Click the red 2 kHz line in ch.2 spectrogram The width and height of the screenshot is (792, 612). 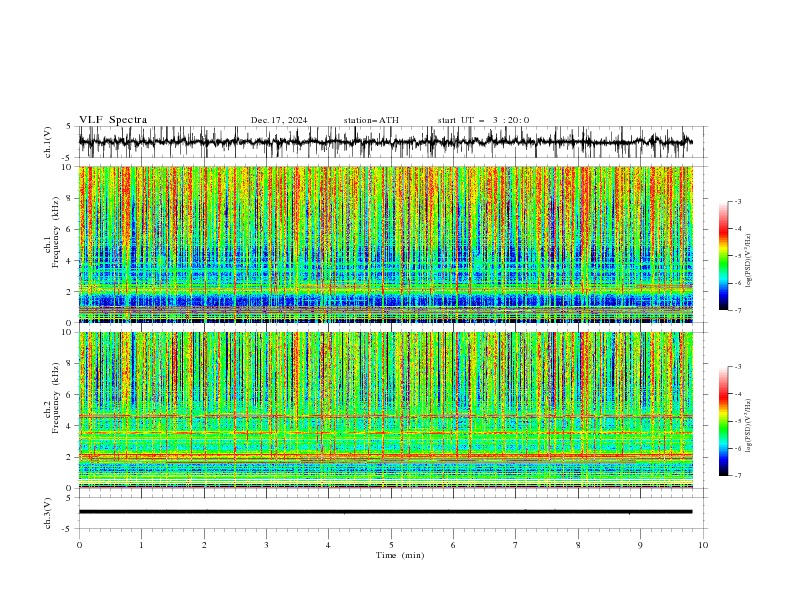tap(385, 456)
